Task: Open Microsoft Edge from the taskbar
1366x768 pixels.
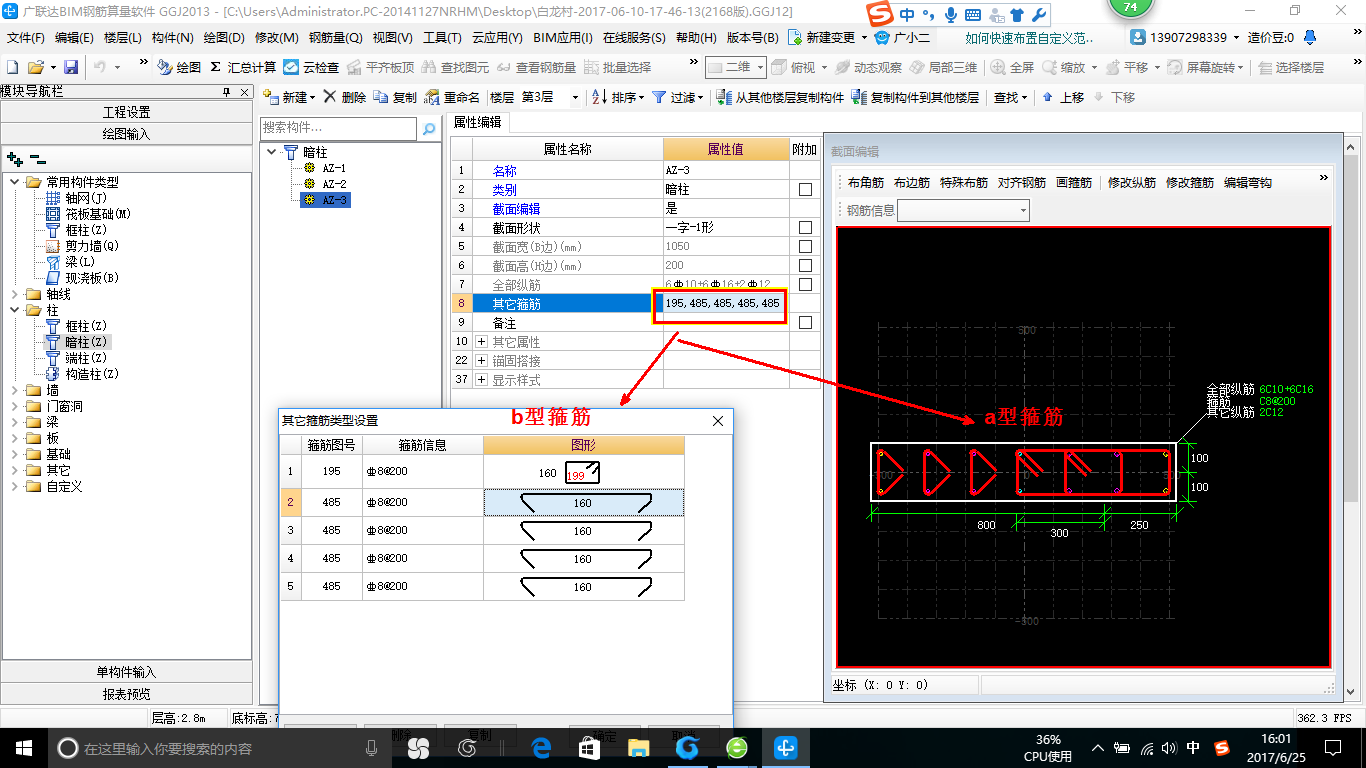Action: (x=541, y=747)
